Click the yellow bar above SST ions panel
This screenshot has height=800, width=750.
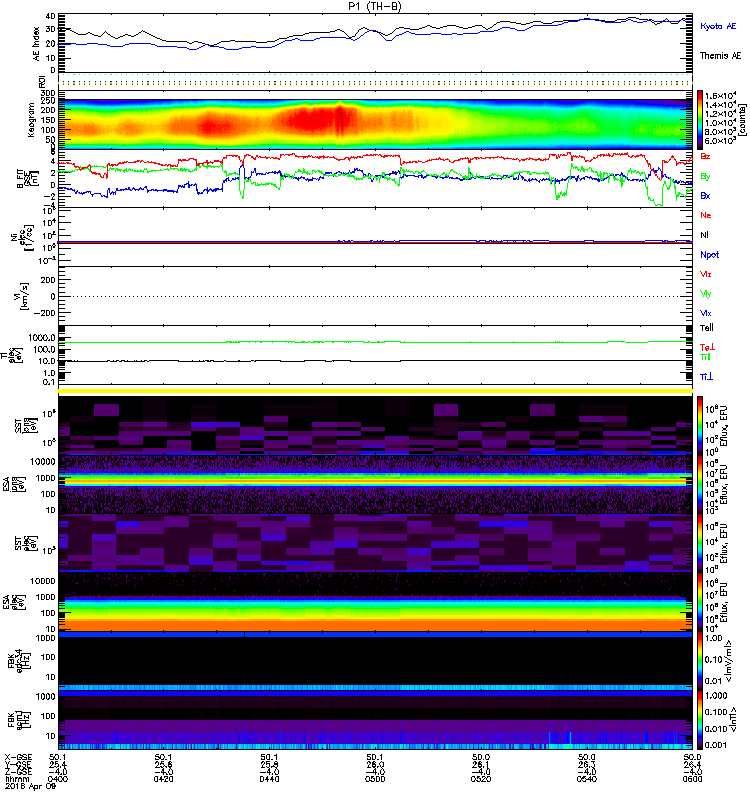[375, 391]
